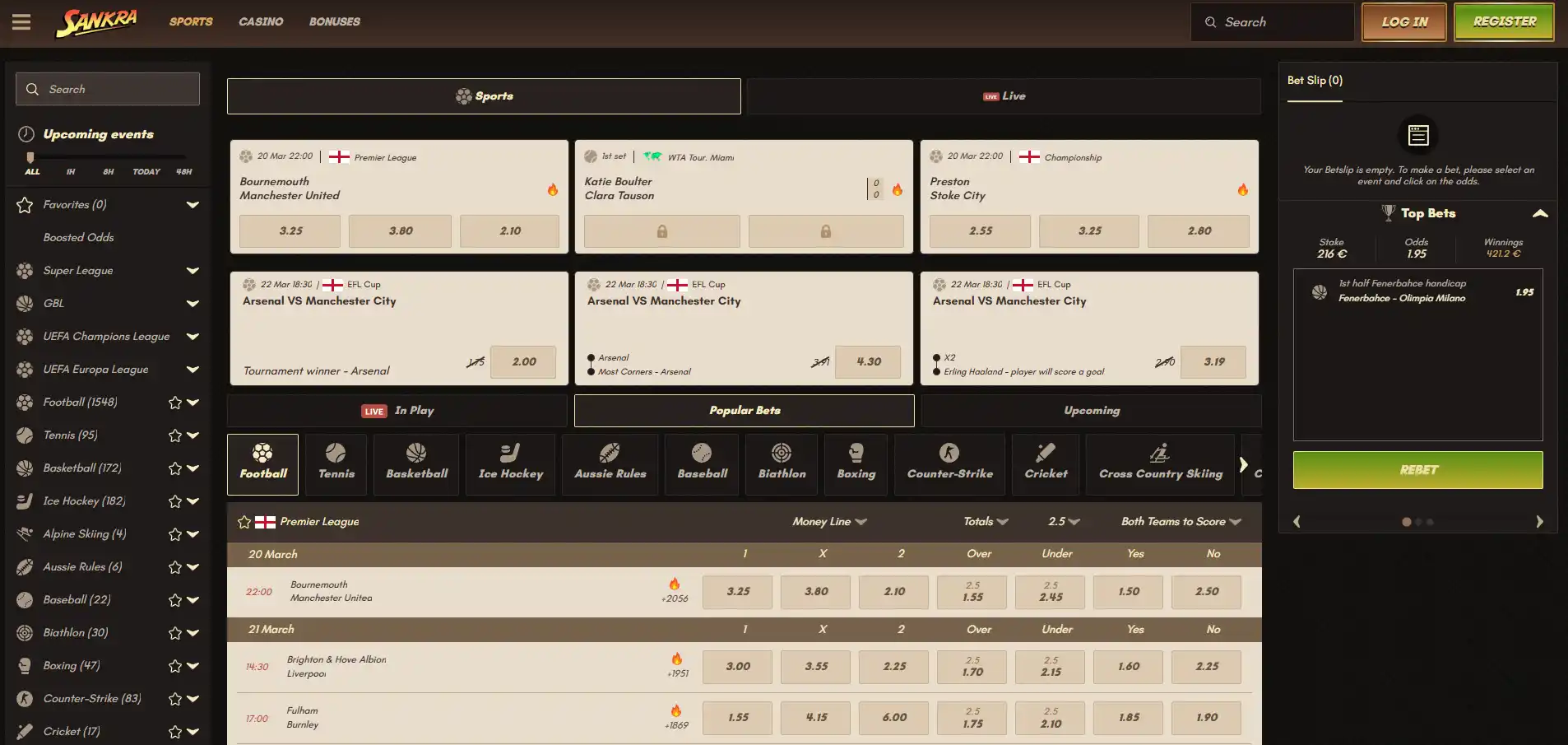Viewport: 1568px width, 745px height.
Task: Click fire icon in Fulham Burnley row
Action: 676,710
